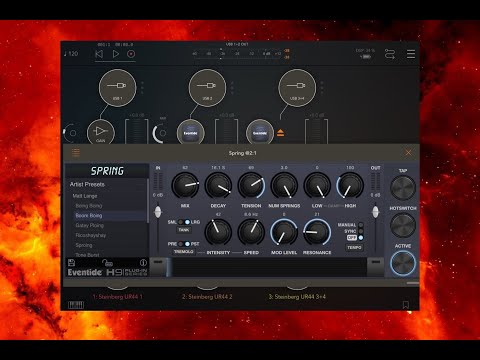The height and width of the screenshot is (360, 480).
Task: Click the channel label 1: Steinberg UR44 1
Action: click(x=117, y=297)
